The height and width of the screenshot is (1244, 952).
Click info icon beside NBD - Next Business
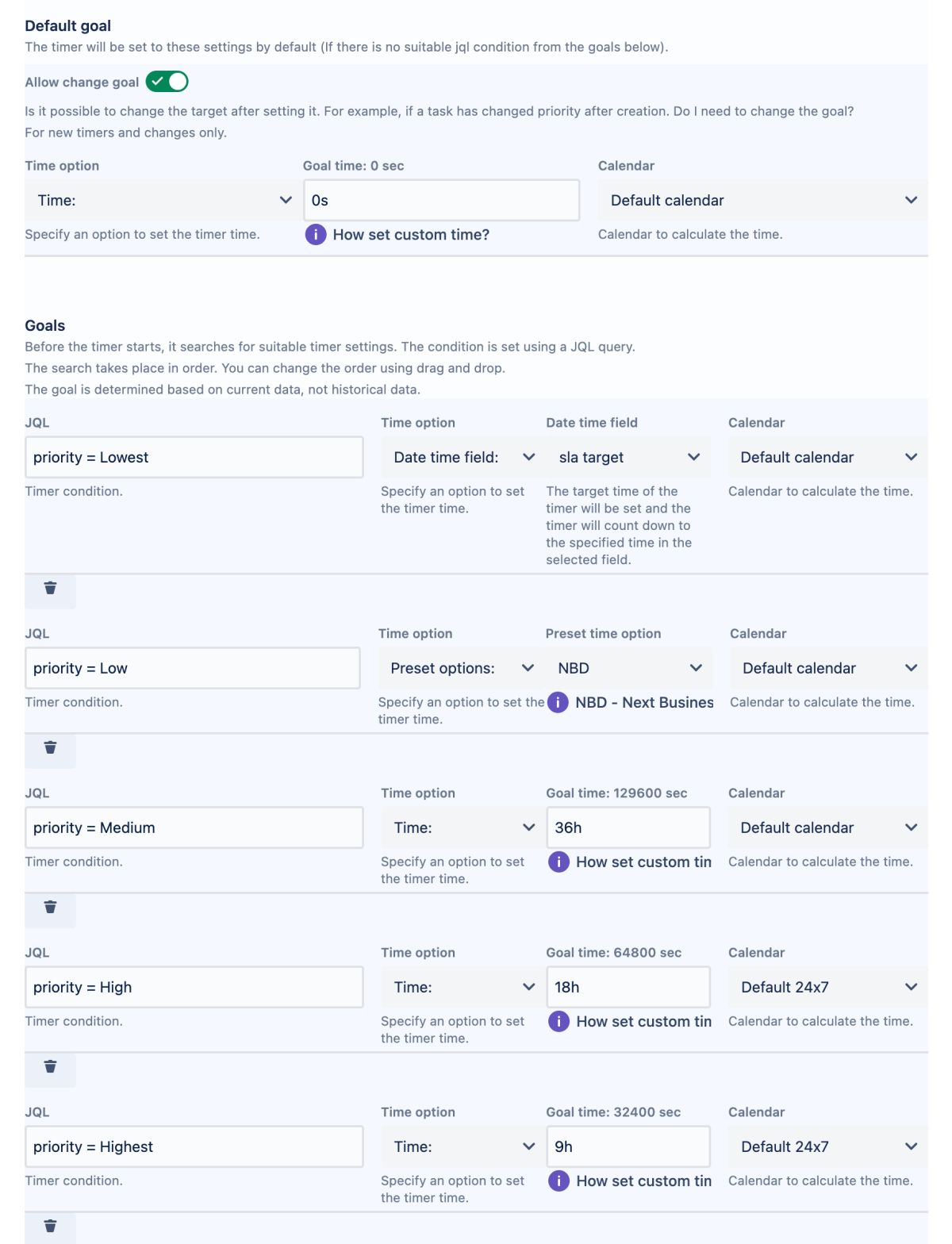(558, 703)
